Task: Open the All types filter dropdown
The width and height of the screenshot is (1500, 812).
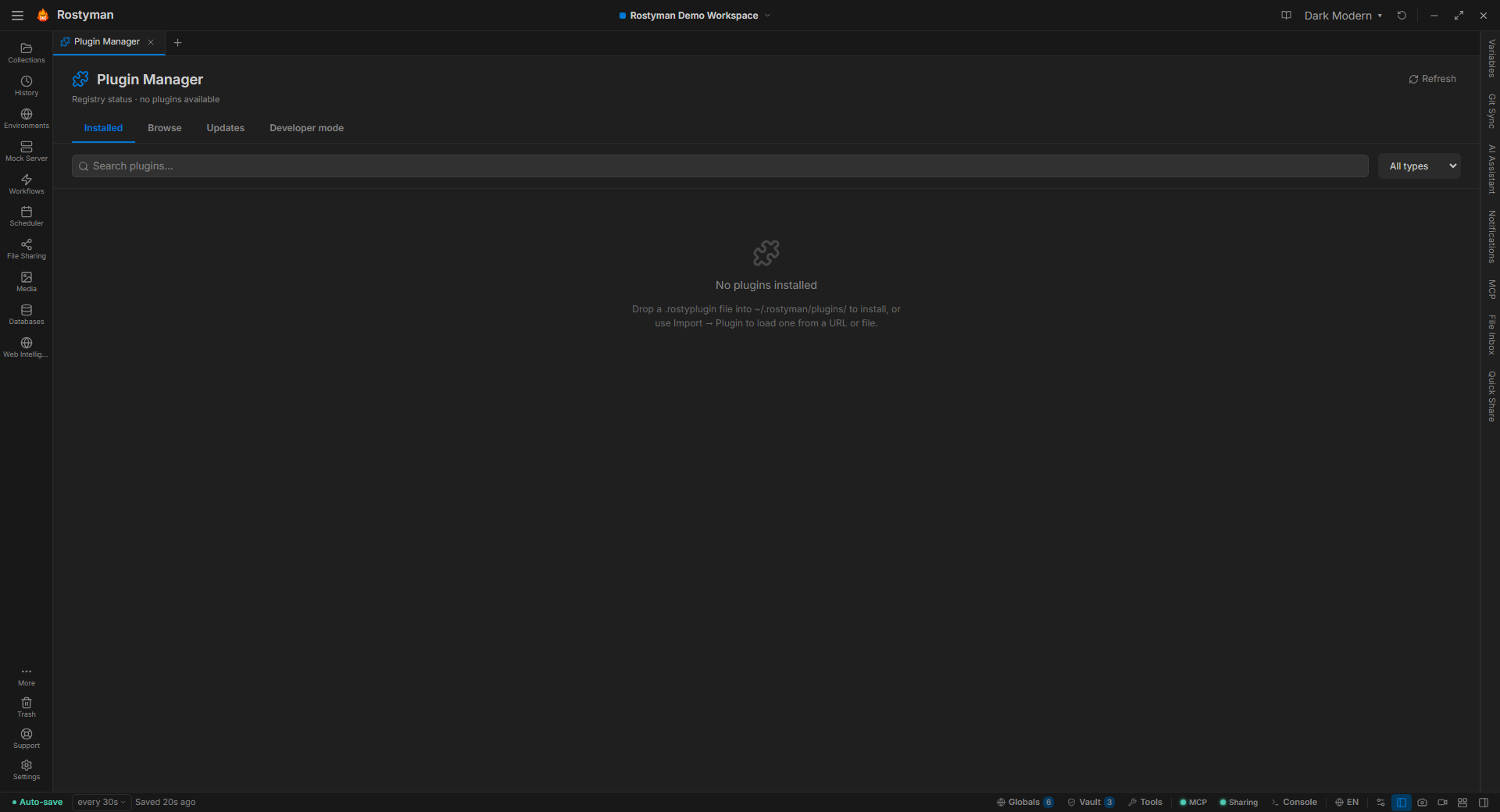Action: [x=1419, y=166]
